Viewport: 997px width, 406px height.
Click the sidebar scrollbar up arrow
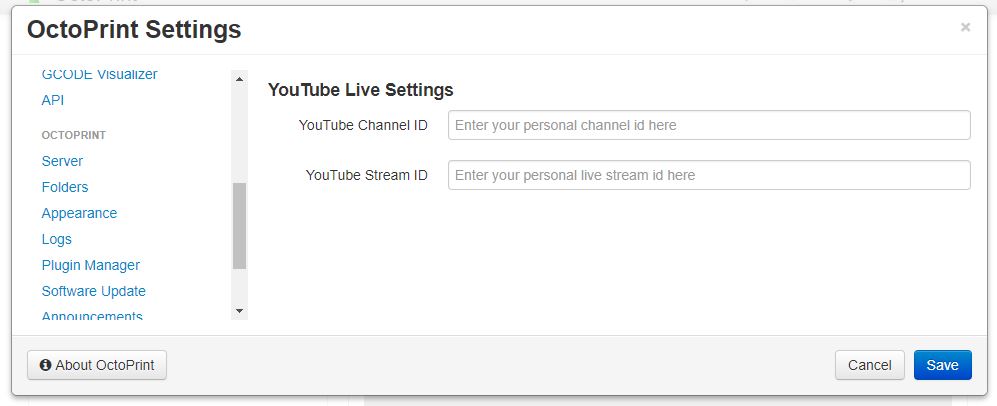[x=239, y=78]
